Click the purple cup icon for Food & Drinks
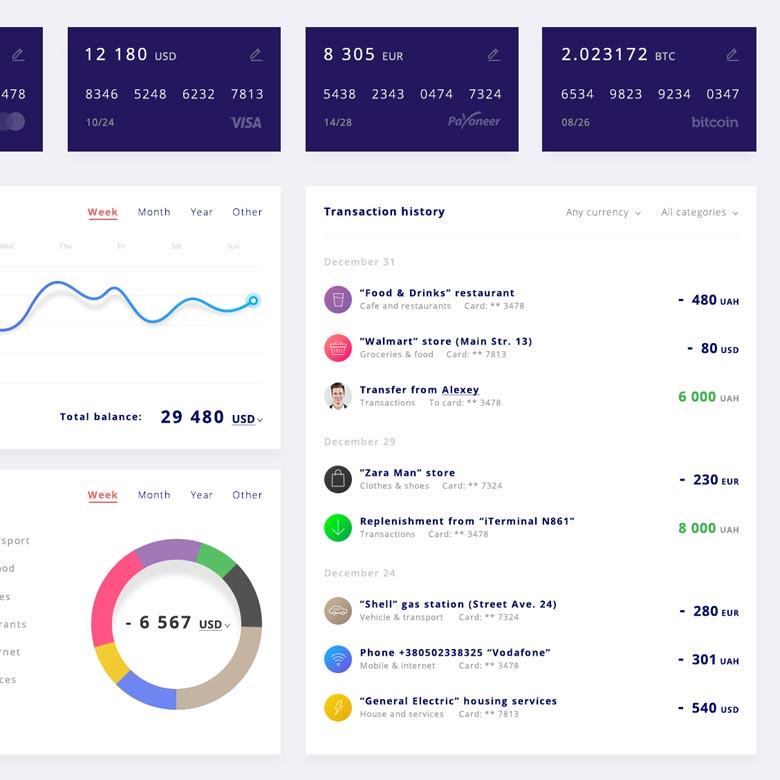Viewport: 780px width, 780px height. click(338, 299)
